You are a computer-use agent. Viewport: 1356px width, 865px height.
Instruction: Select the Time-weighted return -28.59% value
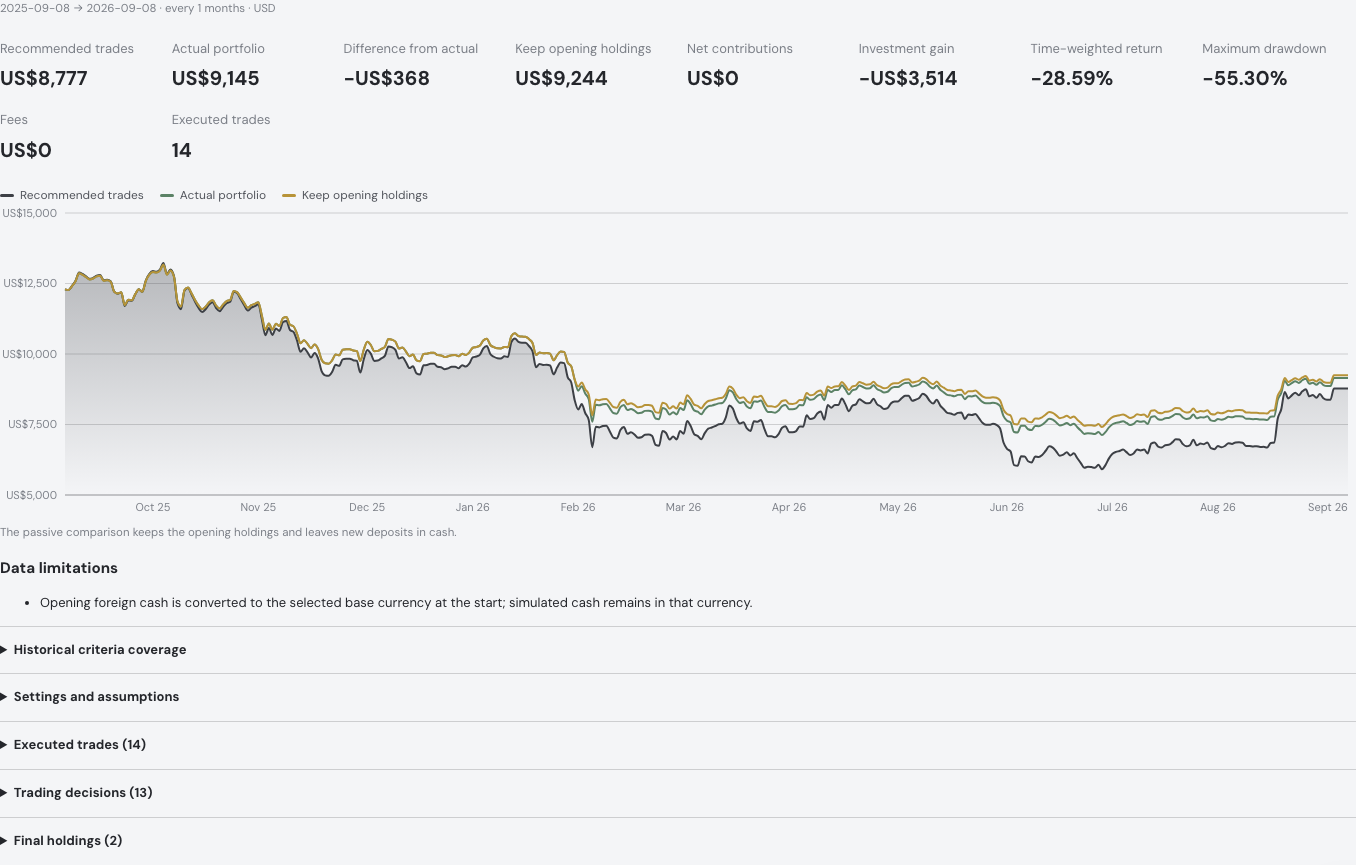[1072, 78]
